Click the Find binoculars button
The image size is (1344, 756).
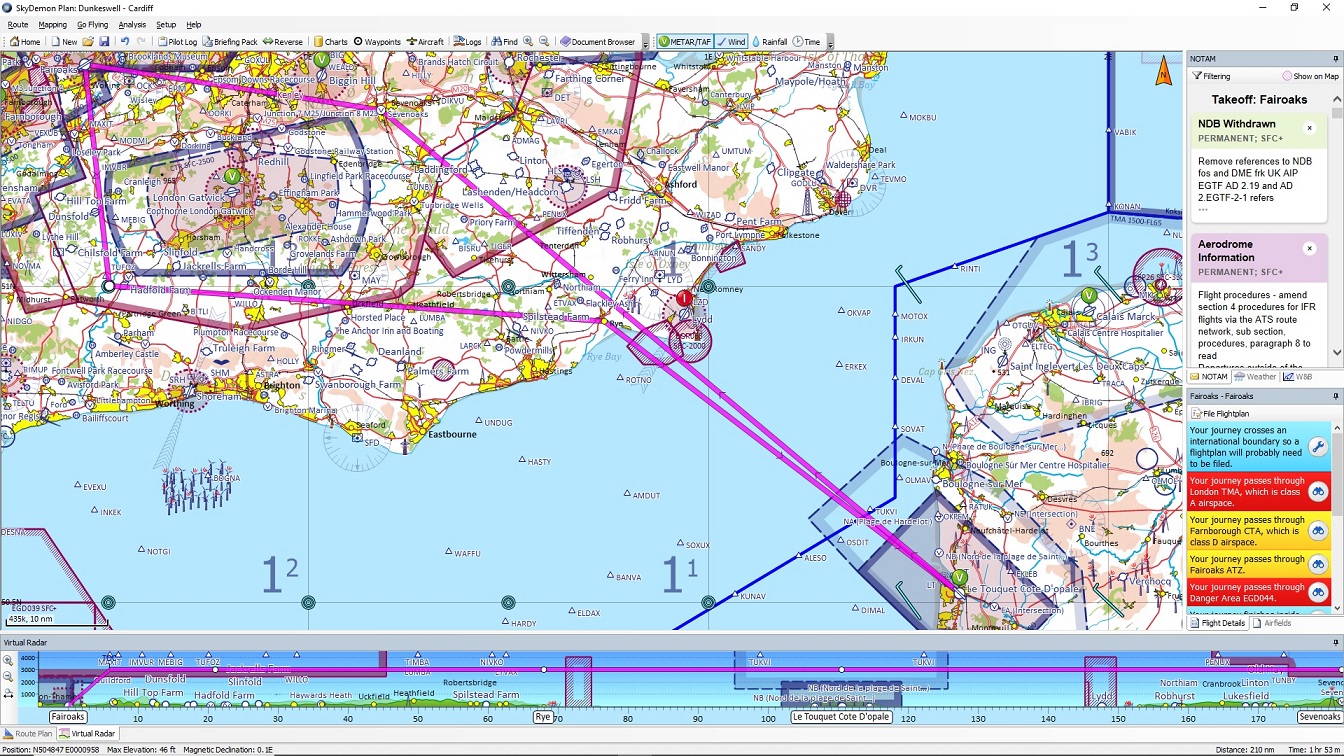pos(504,42)
